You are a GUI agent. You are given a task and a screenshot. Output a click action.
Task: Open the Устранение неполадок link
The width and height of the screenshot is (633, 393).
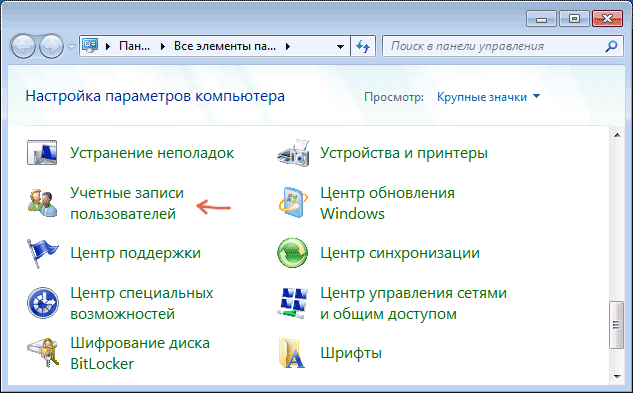pyautogui.click(x=152, y=153)
